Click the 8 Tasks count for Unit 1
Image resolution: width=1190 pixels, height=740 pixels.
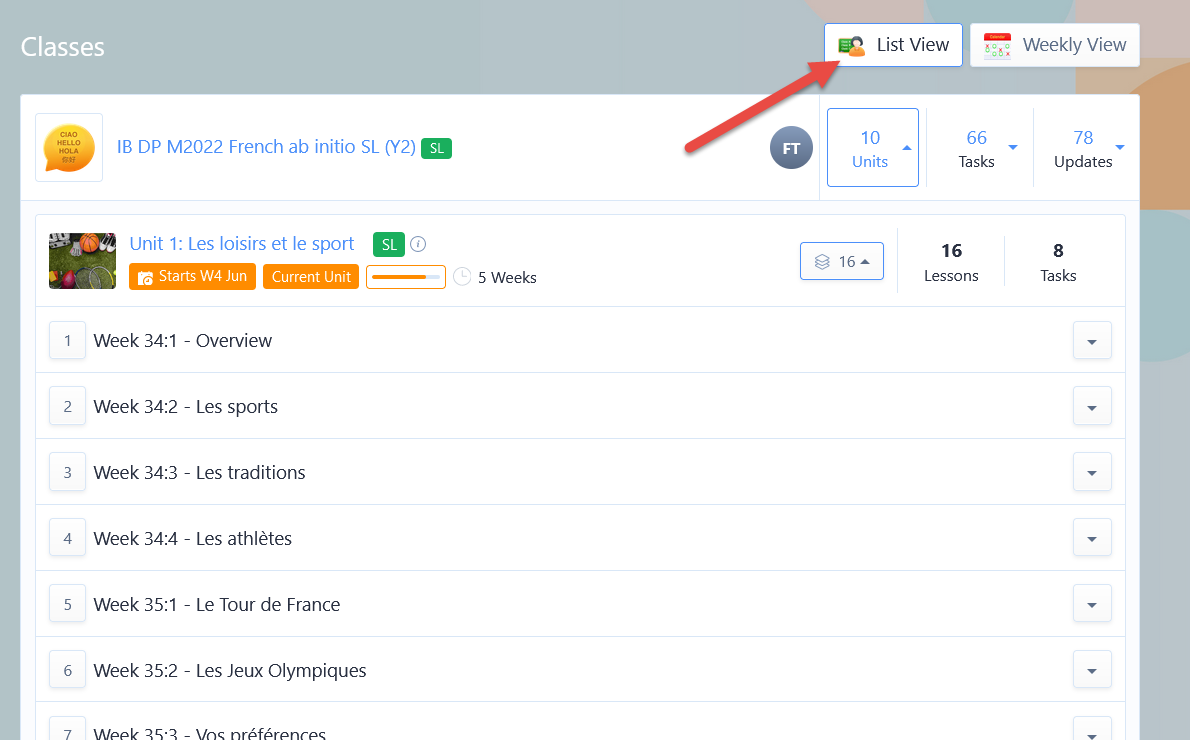(1058, 262)
